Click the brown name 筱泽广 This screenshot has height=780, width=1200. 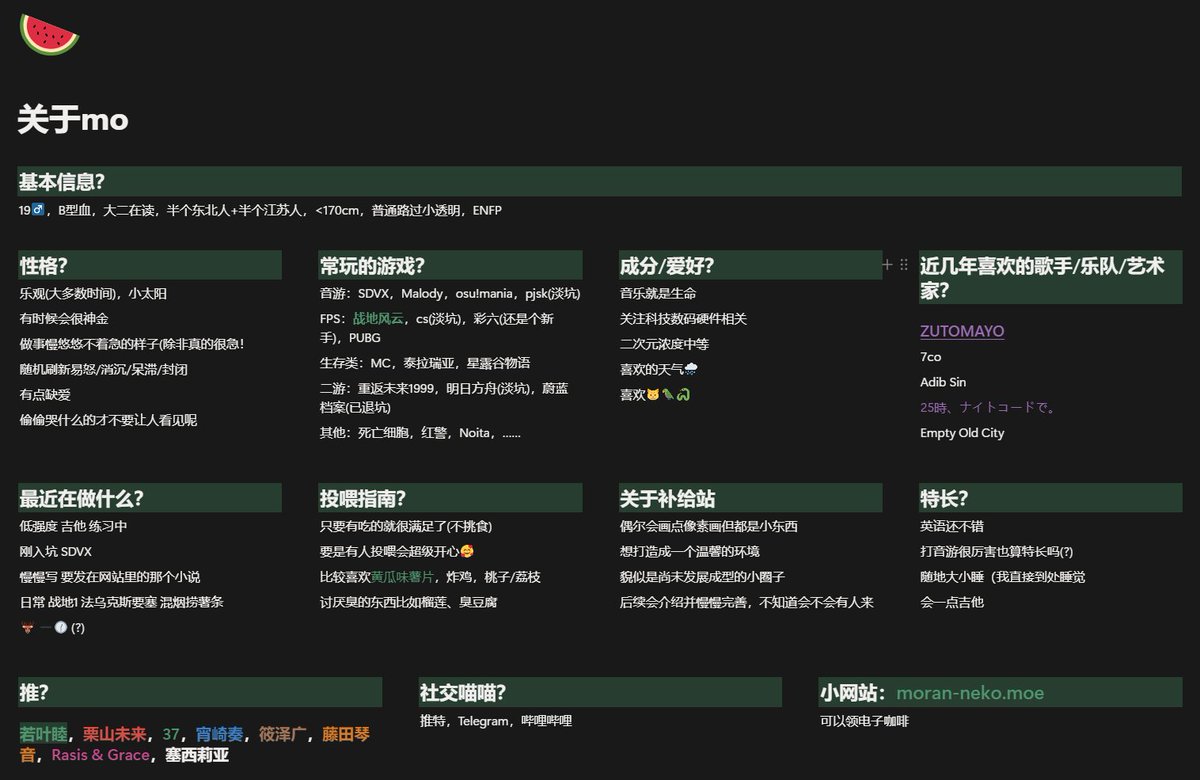[283, 734]
